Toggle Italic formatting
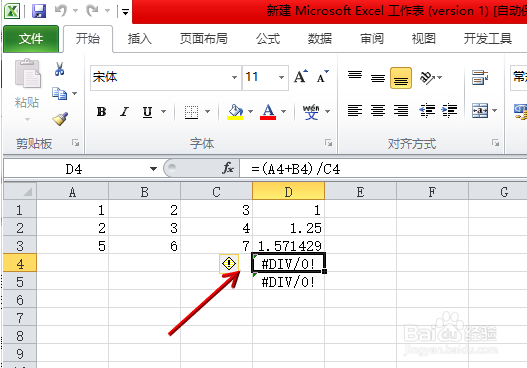Viewport: 527px width, 368px height. (124, 112)
